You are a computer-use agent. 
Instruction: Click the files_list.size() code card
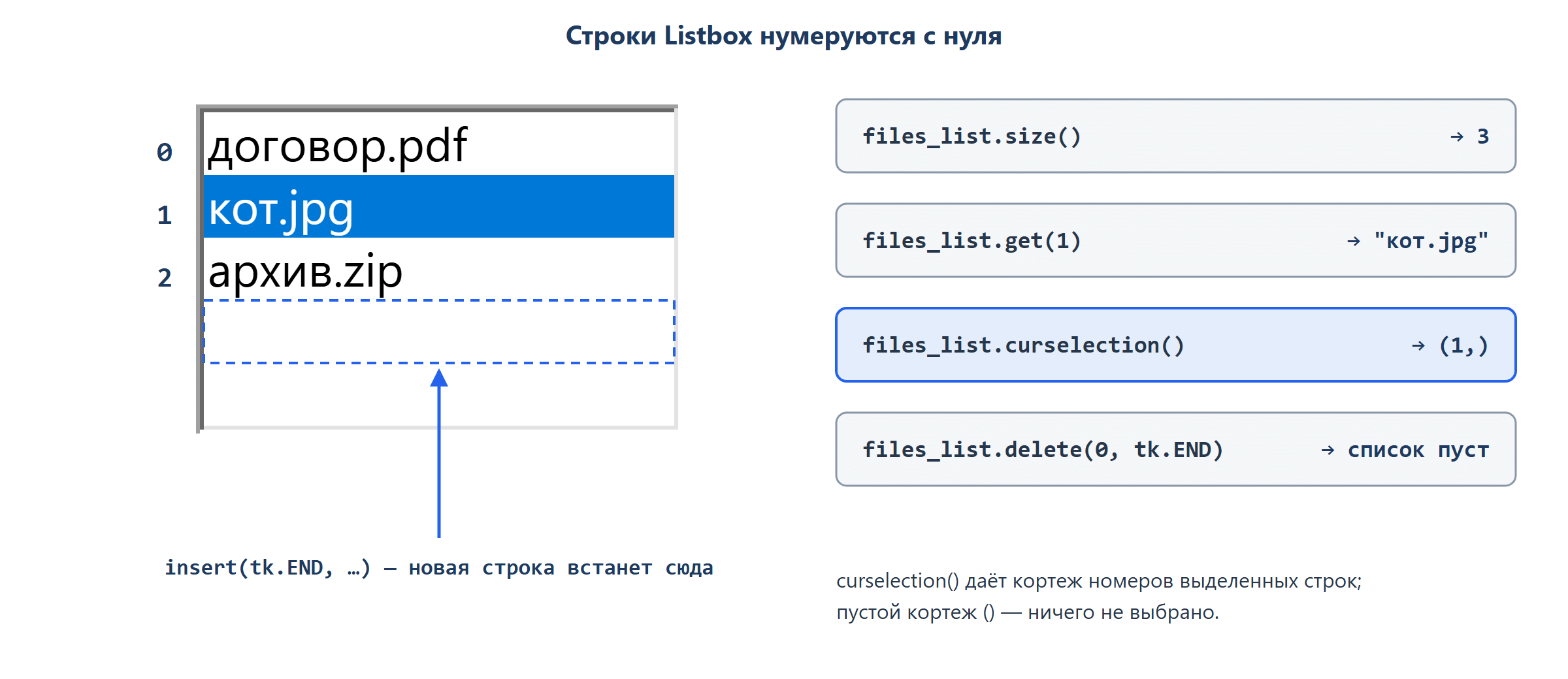click(1176, 136)
